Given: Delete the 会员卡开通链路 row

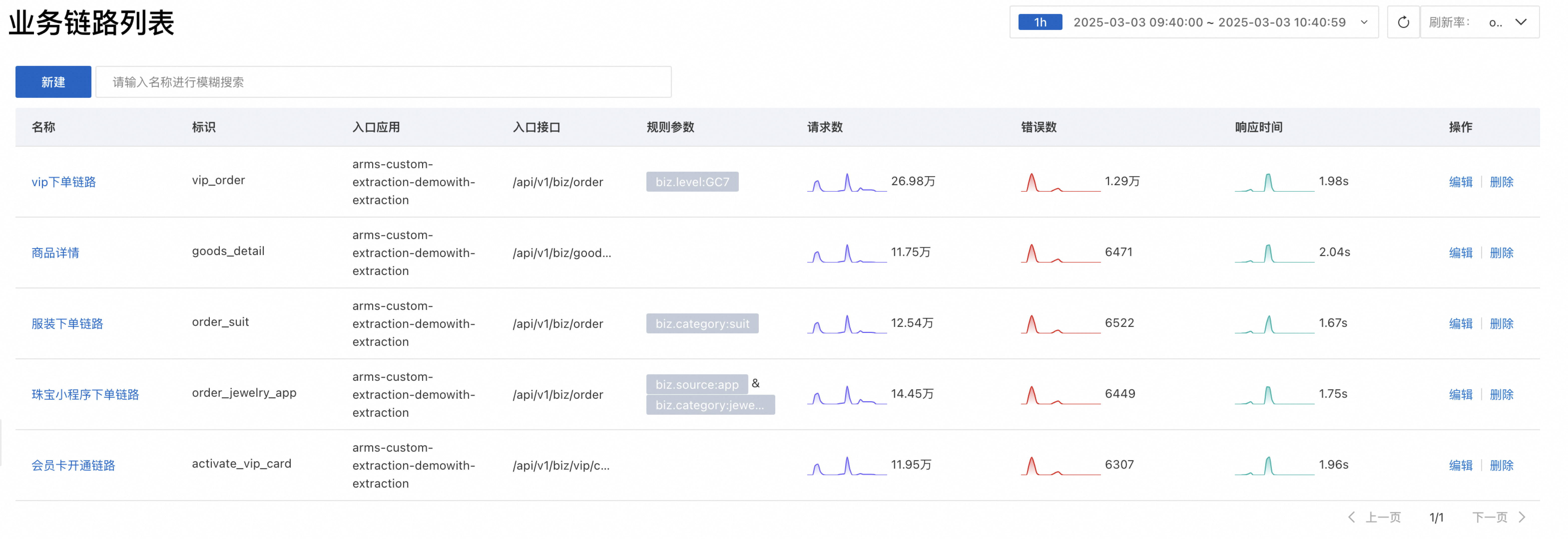Looking at the screenshot, I should 1501,465.
